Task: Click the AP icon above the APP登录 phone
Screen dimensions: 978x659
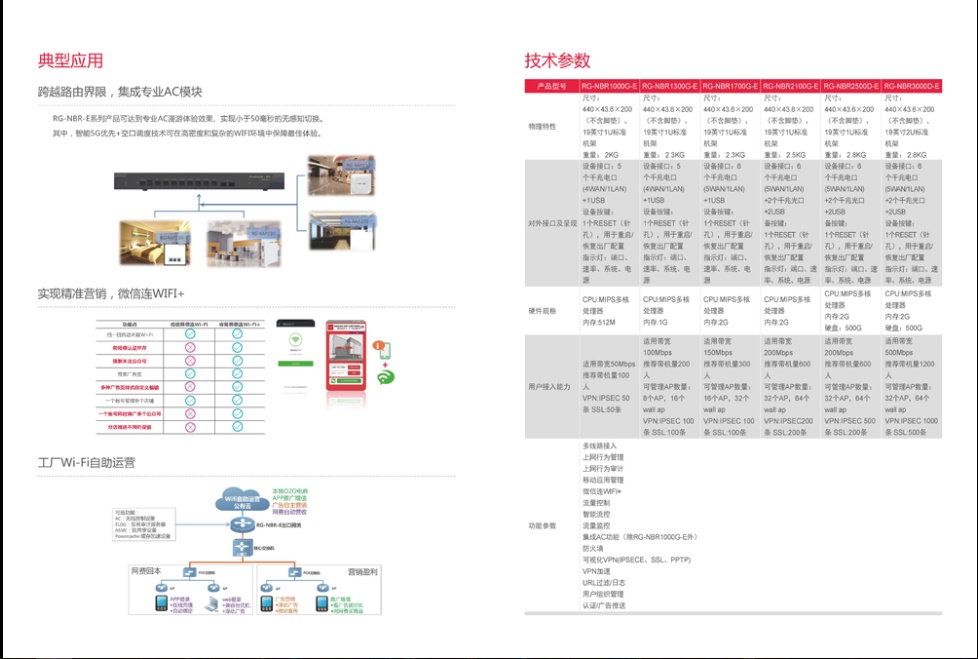Action: coord(162,587)
